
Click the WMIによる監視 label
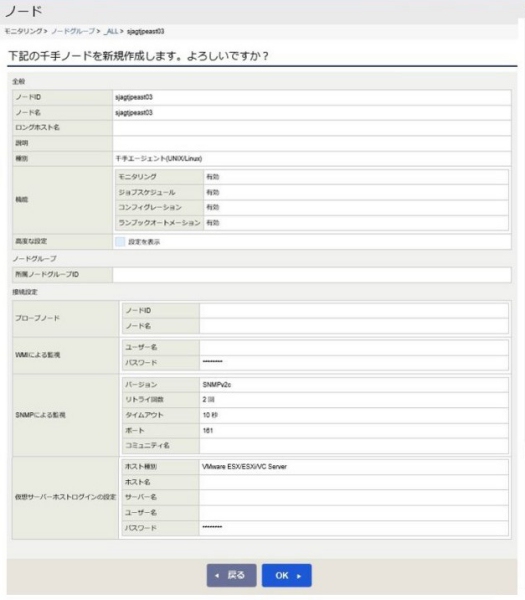point(38,355)
